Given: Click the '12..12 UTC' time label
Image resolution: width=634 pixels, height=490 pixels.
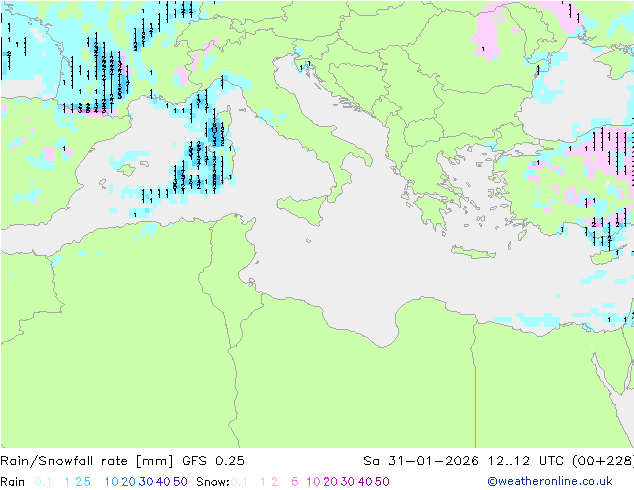Looking at the screenshot, I should [x=526, y=461].
